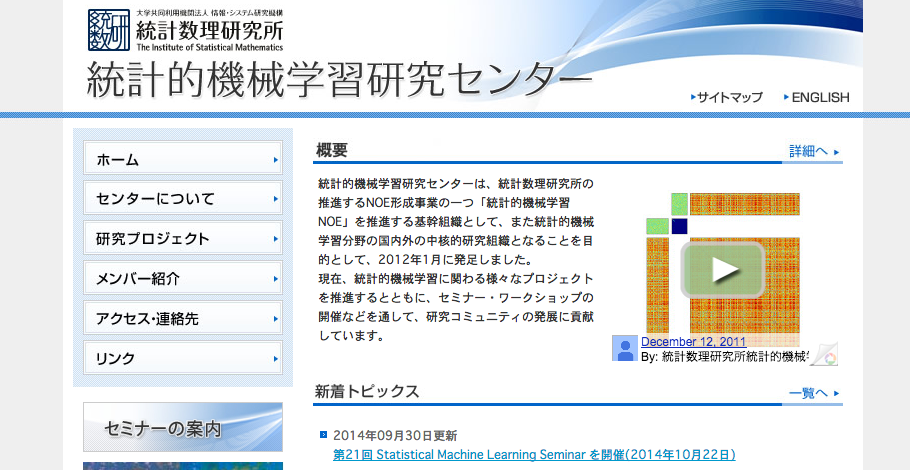Click the Picasa icon beside video caption
The height and width of the screenshot is (470, 910).
825,355
